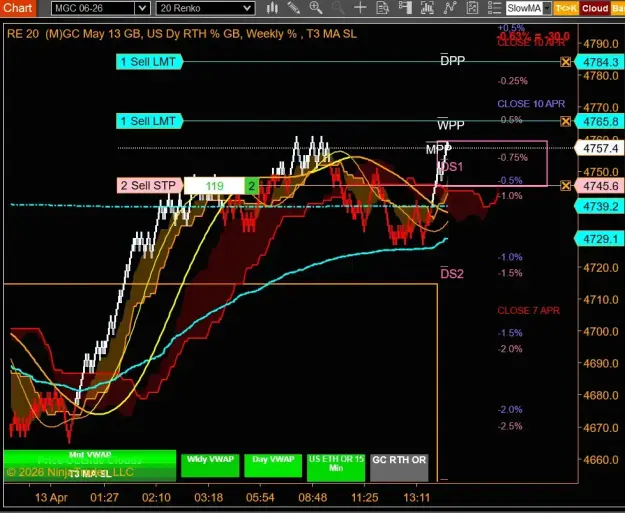Click the T3 MA SL label button
Image resolution: width=625 pixels, height=513 pixels.
90,474
